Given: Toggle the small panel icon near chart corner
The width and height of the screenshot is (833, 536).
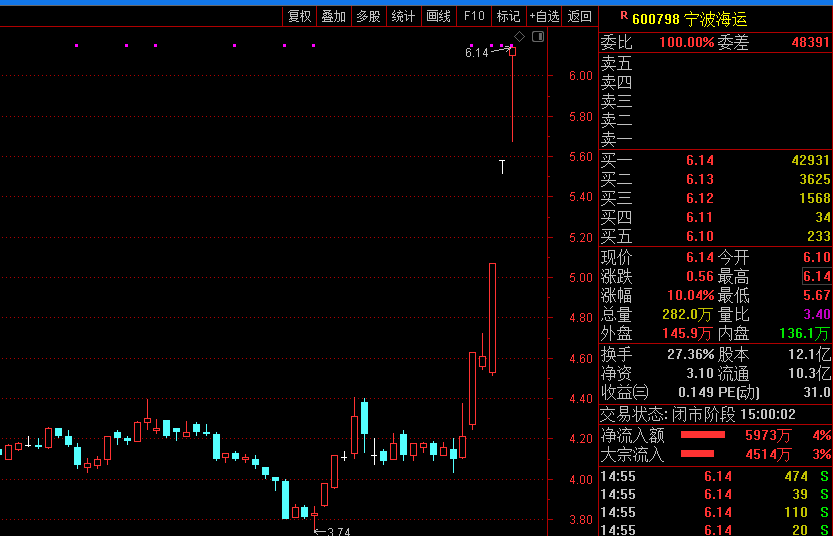Looking at the screenshot, I should click(x=538, y=37).
